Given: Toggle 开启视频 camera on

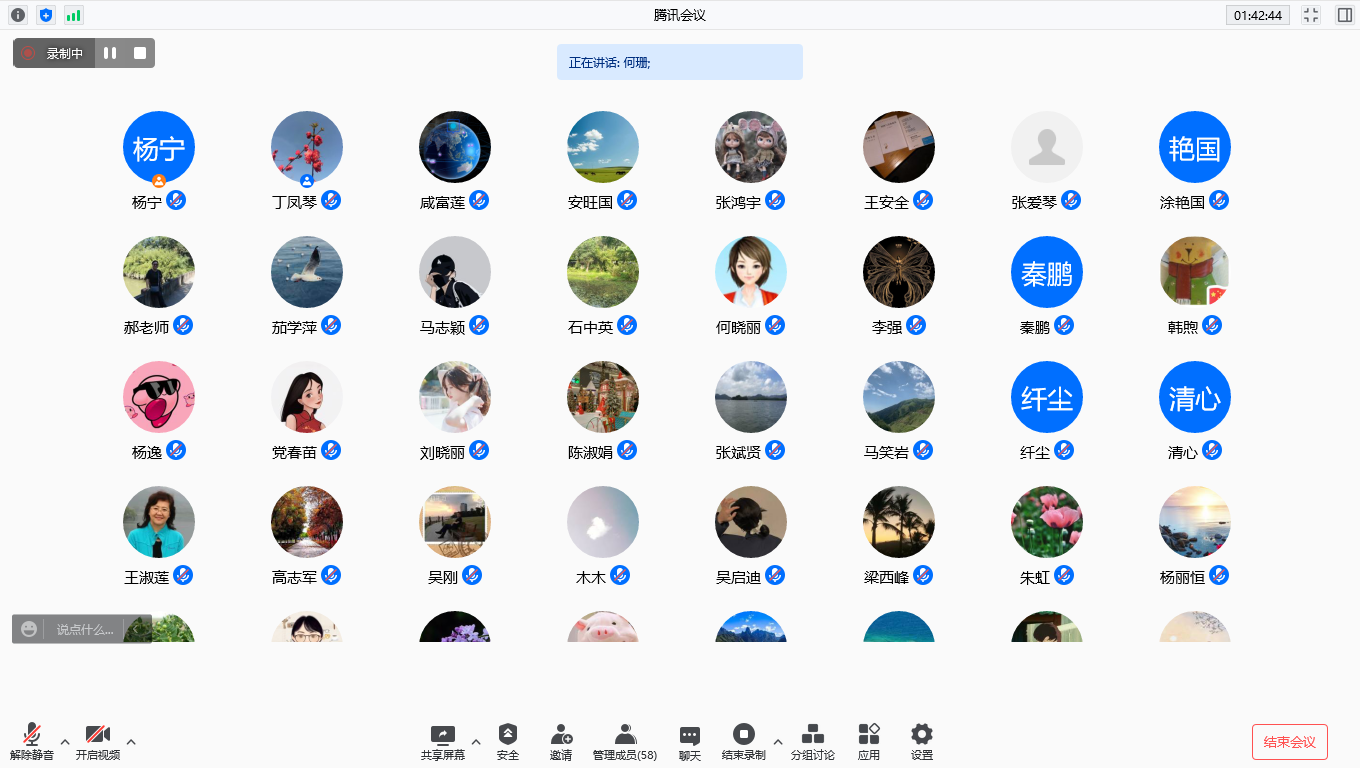Looking at the screenshot, I should pos(98,735).
